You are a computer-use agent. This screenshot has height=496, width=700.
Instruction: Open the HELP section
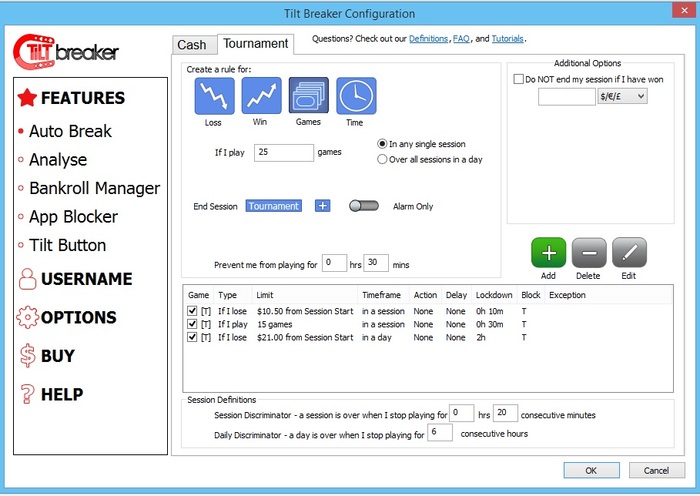point(62,394)
